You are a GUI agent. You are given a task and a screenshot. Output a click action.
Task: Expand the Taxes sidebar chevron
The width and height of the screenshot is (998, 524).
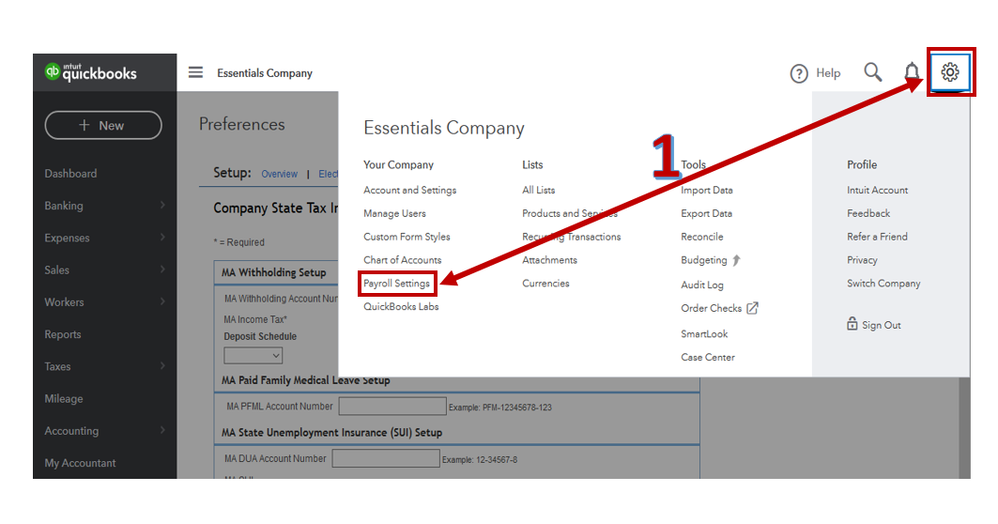pyautogui.click(x=162, y=365)
